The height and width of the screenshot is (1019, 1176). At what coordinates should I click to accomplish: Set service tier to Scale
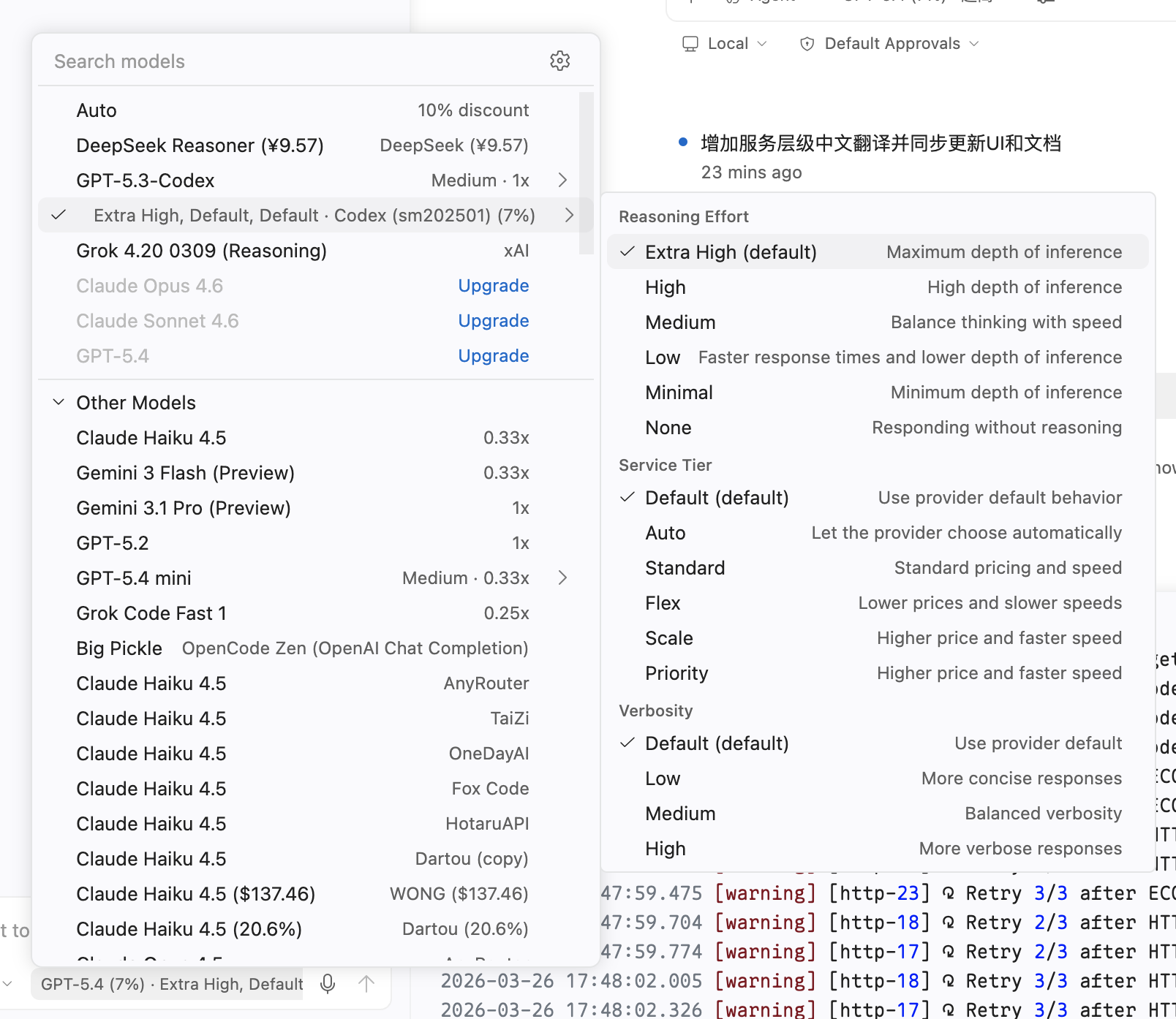pos(878,637)
